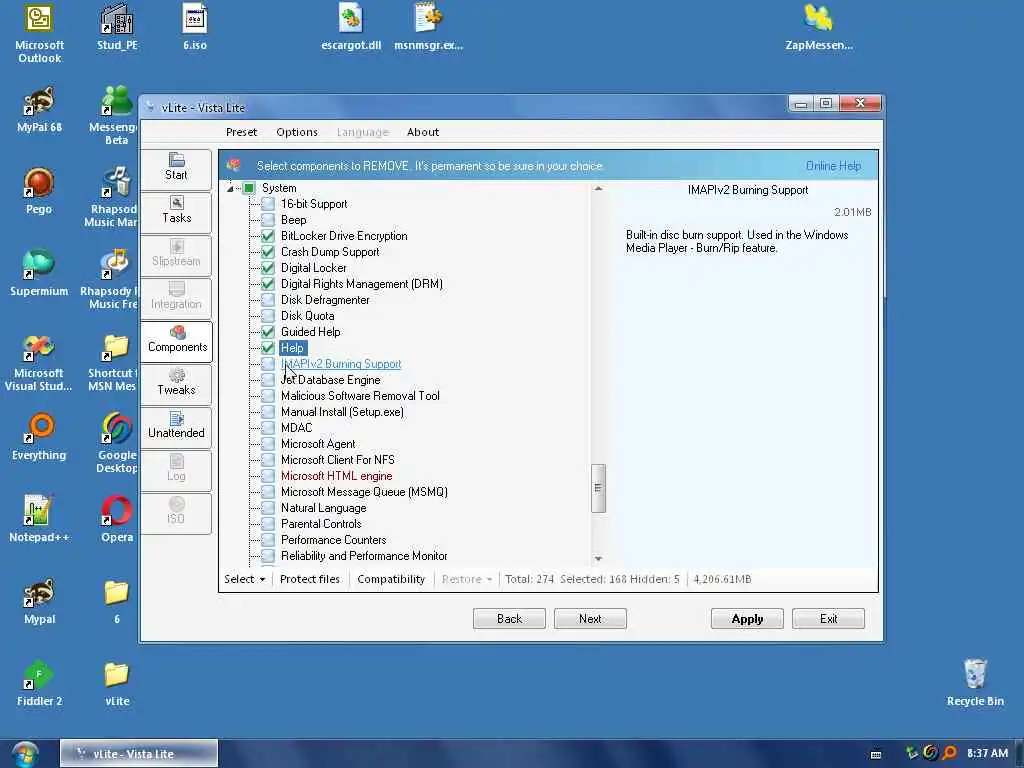Viewport: 1024px width, 768px height.
Task: Open the Recycle Bin
Action: pyautogui.click(x=975, y=683)
